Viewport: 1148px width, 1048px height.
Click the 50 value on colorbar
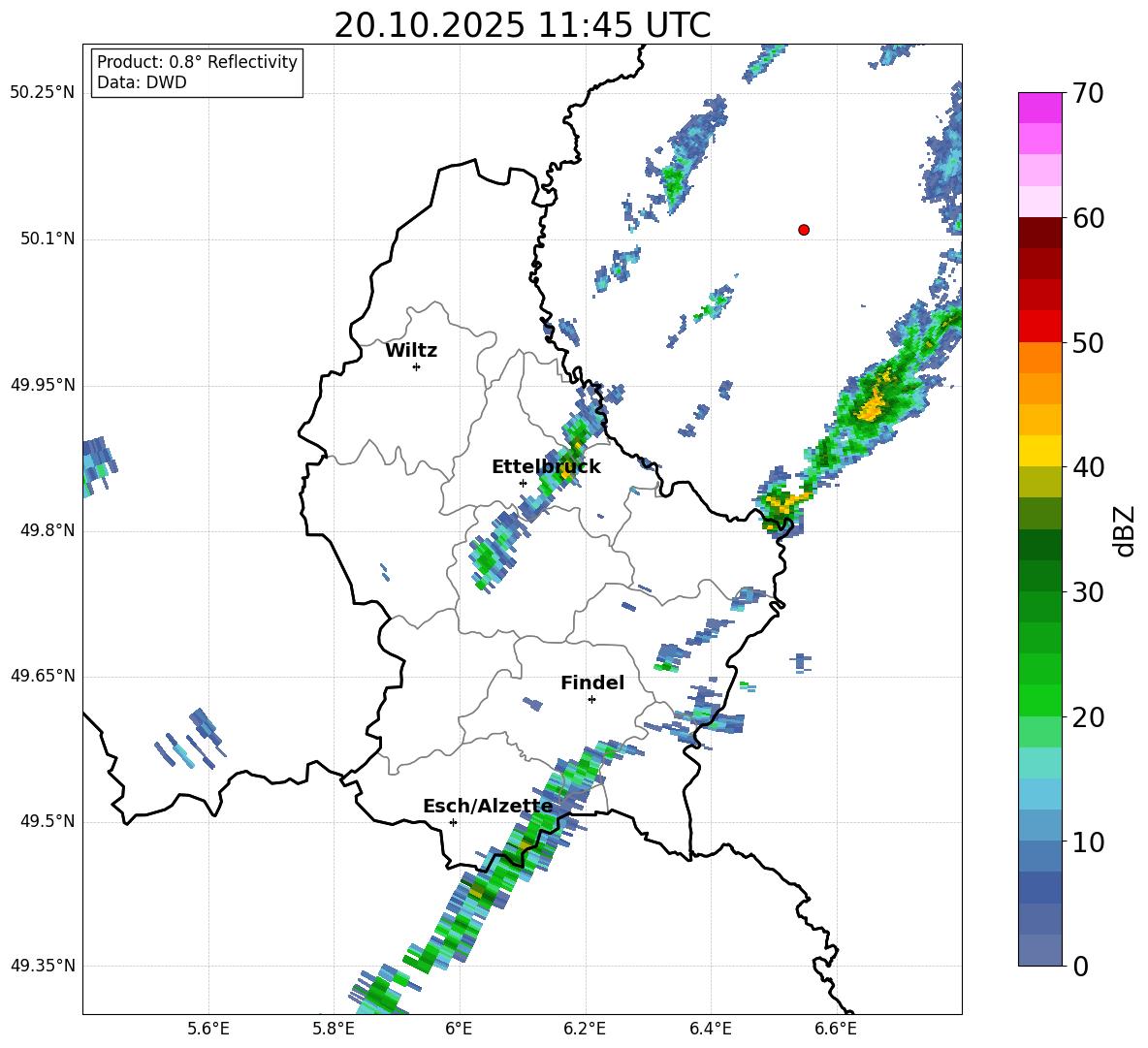coord(1088,342)
